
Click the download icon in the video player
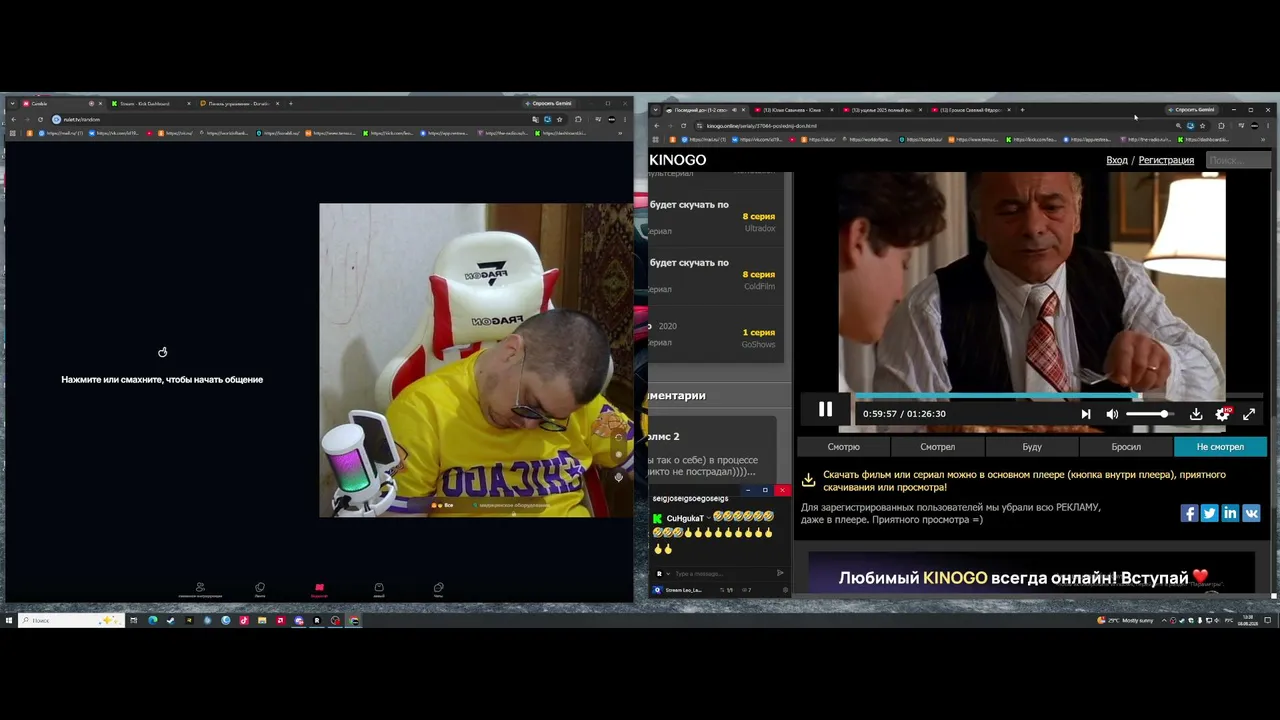(1196, 414)
